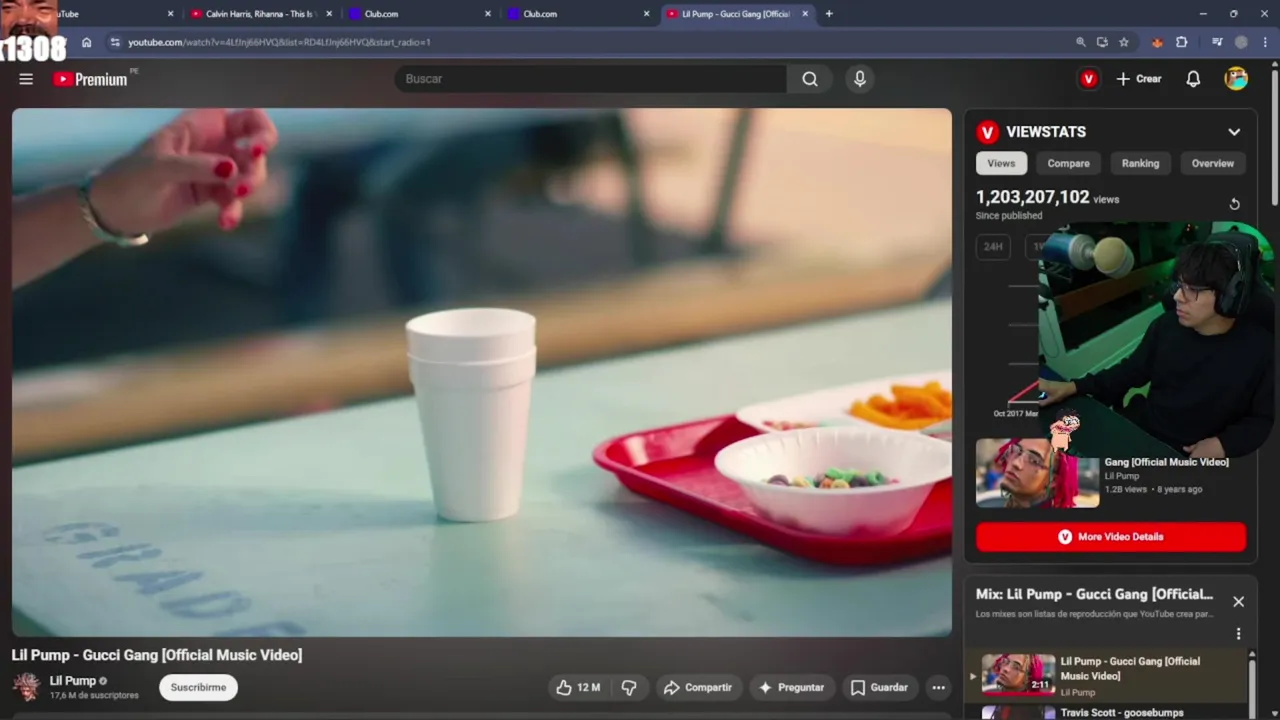Close the Mix playlist panel
1280x720 pixels.
click(1238, 601)
